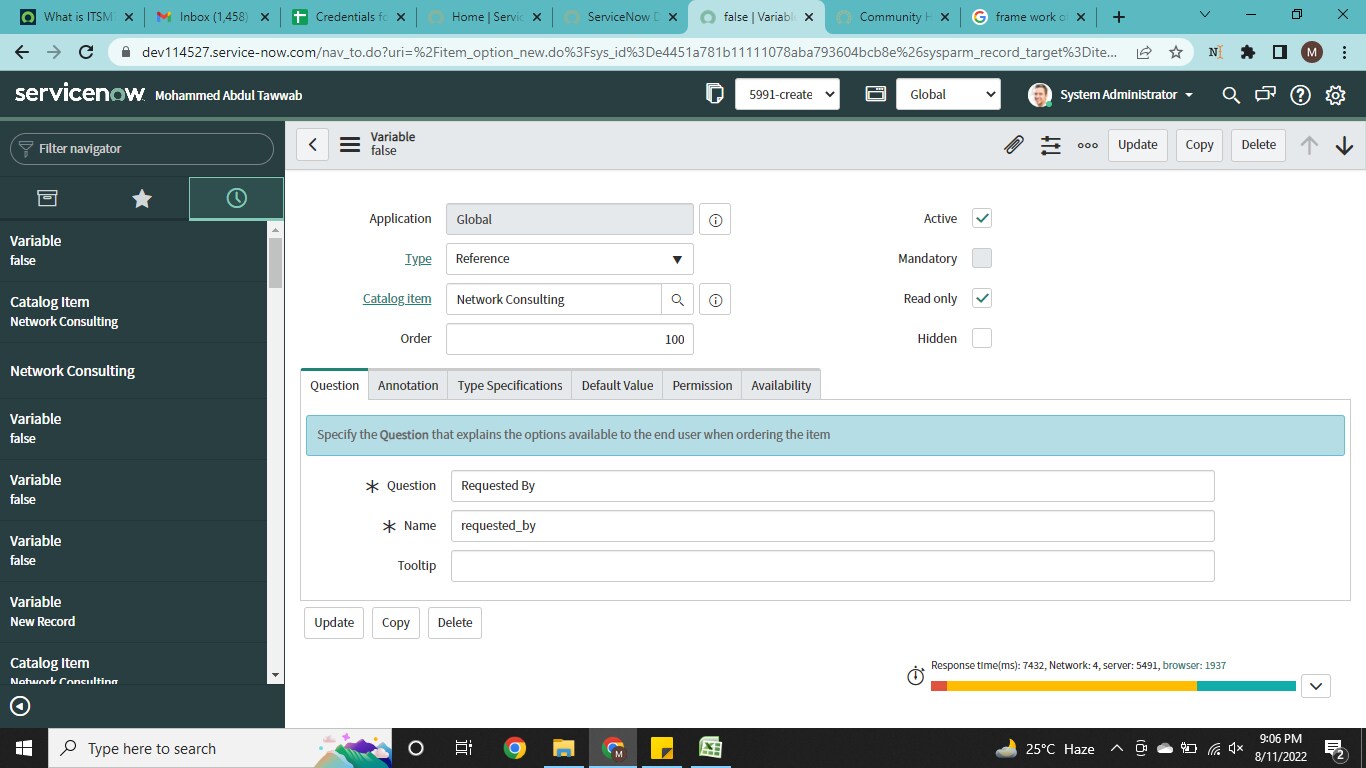Viewport: 1366px width, 768px height.
Task: Preview the Network Consulting catalog item record
Action: click(715, 299)
